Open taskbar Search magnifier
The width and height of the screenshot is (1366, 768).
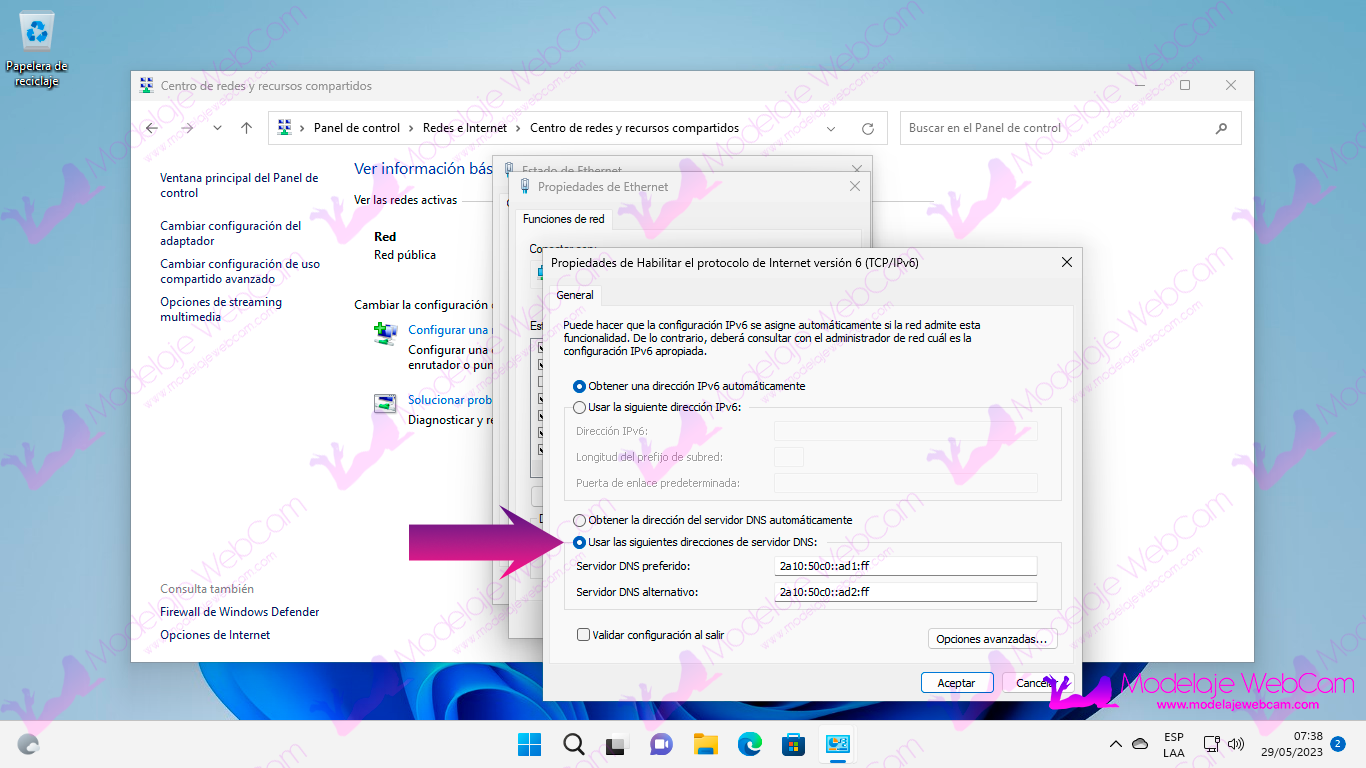[573, 744]
